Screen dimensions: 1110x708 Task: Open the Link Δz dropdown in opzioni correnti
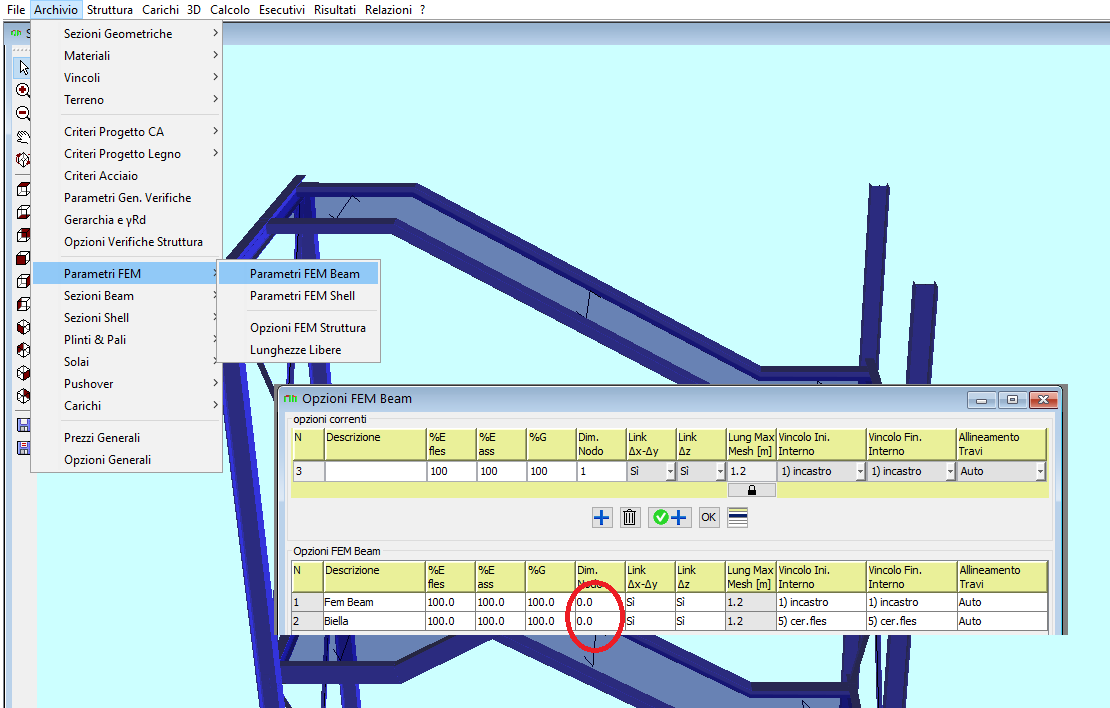[x=720, y=472]
